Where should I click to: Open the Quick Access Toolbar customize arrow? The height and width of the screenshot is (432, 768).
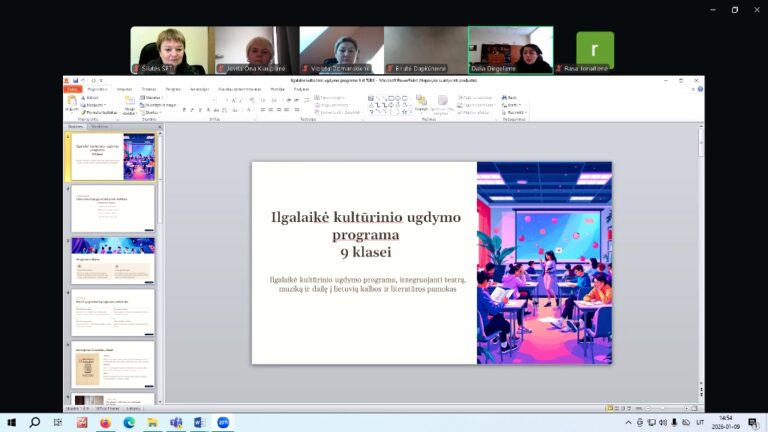click(x=101, y=80)
